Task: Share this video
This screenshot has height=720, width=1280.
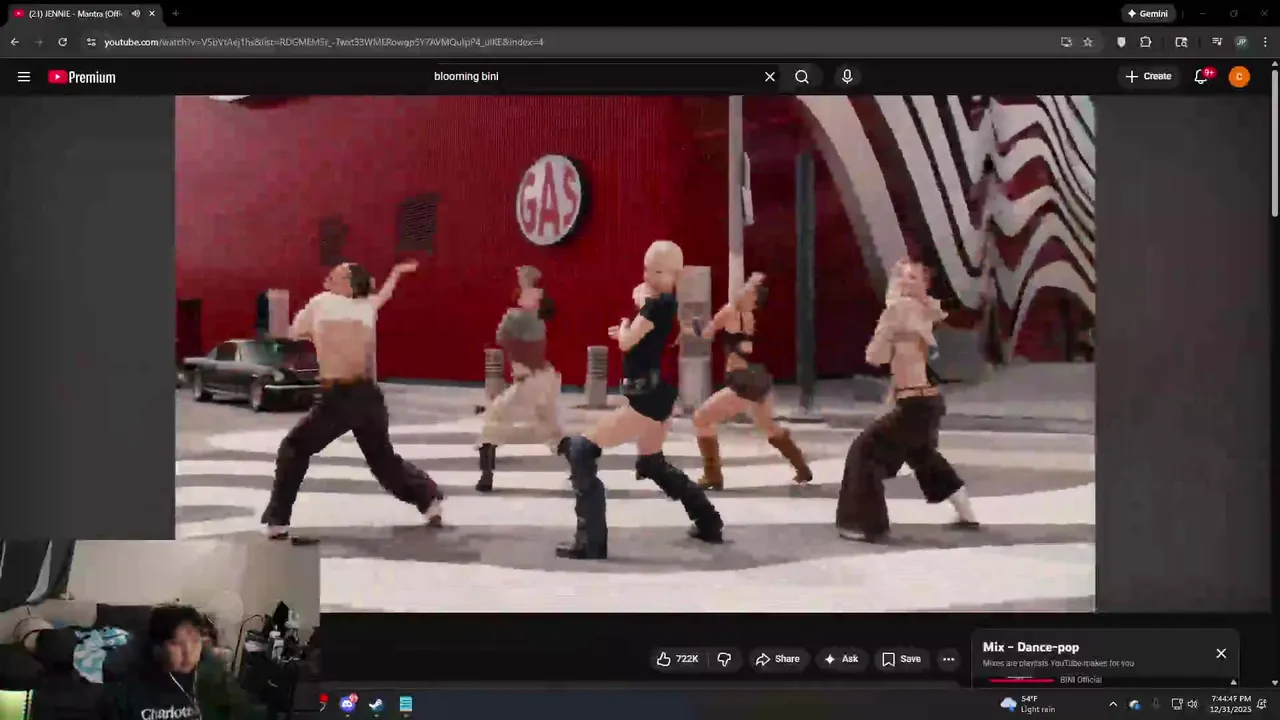Action: (x=778, y=659)
